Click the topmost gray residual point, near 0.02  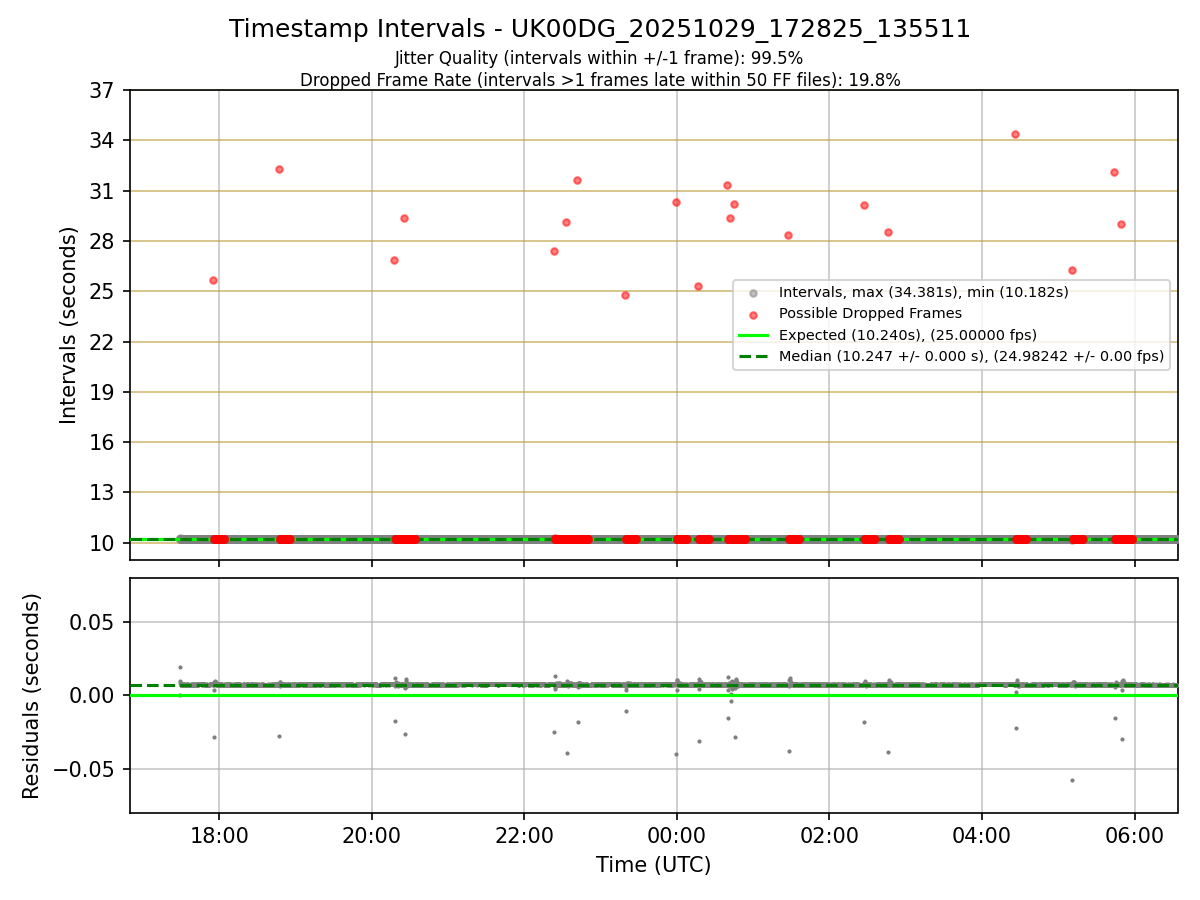180,667
